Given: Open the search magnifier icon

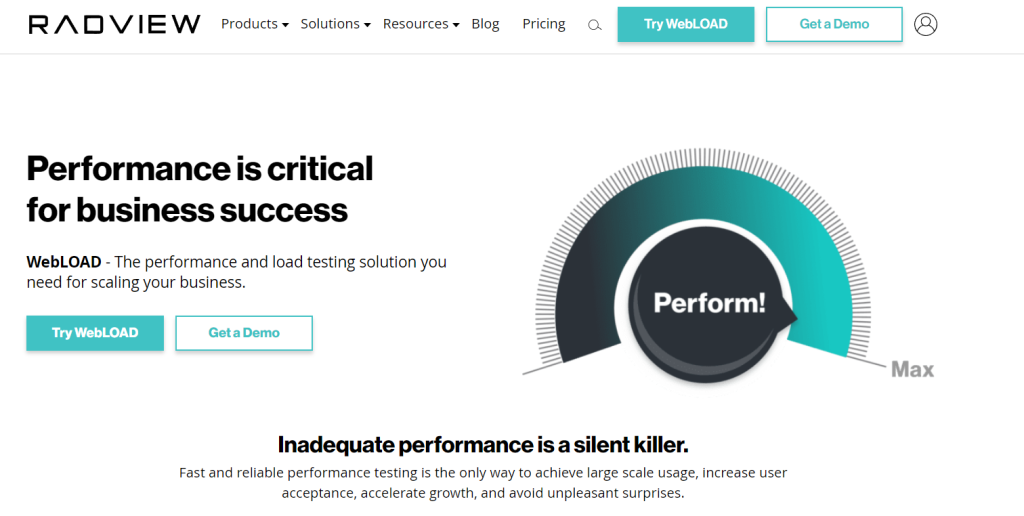Looking at the screenshot, I should (x=594, y=25).
